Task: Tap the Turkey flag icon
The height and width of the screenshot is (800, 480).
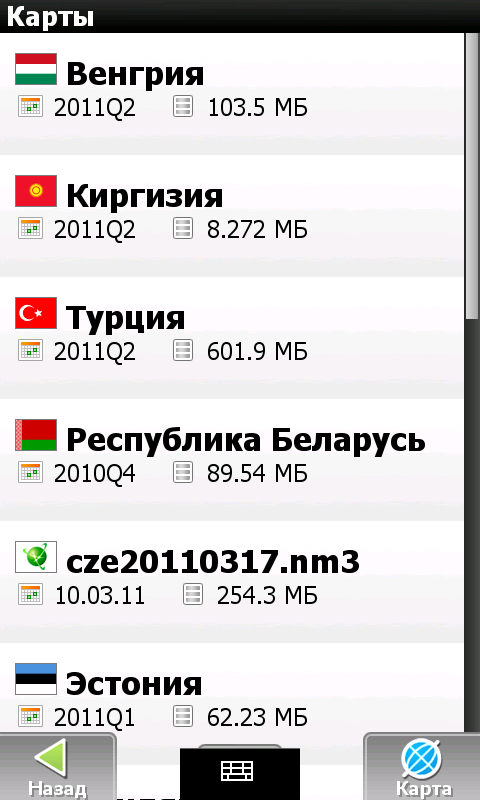Action: pos(36,313)
